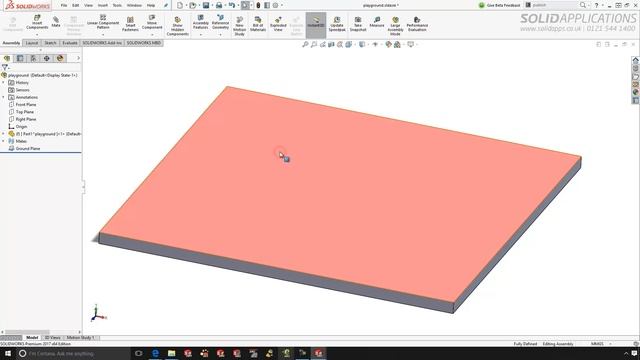The width and height of the screenshot is (640, 360).
Task: Click Zoom to Fit icon
Action: pyautogui.click(x=305, y=44)
